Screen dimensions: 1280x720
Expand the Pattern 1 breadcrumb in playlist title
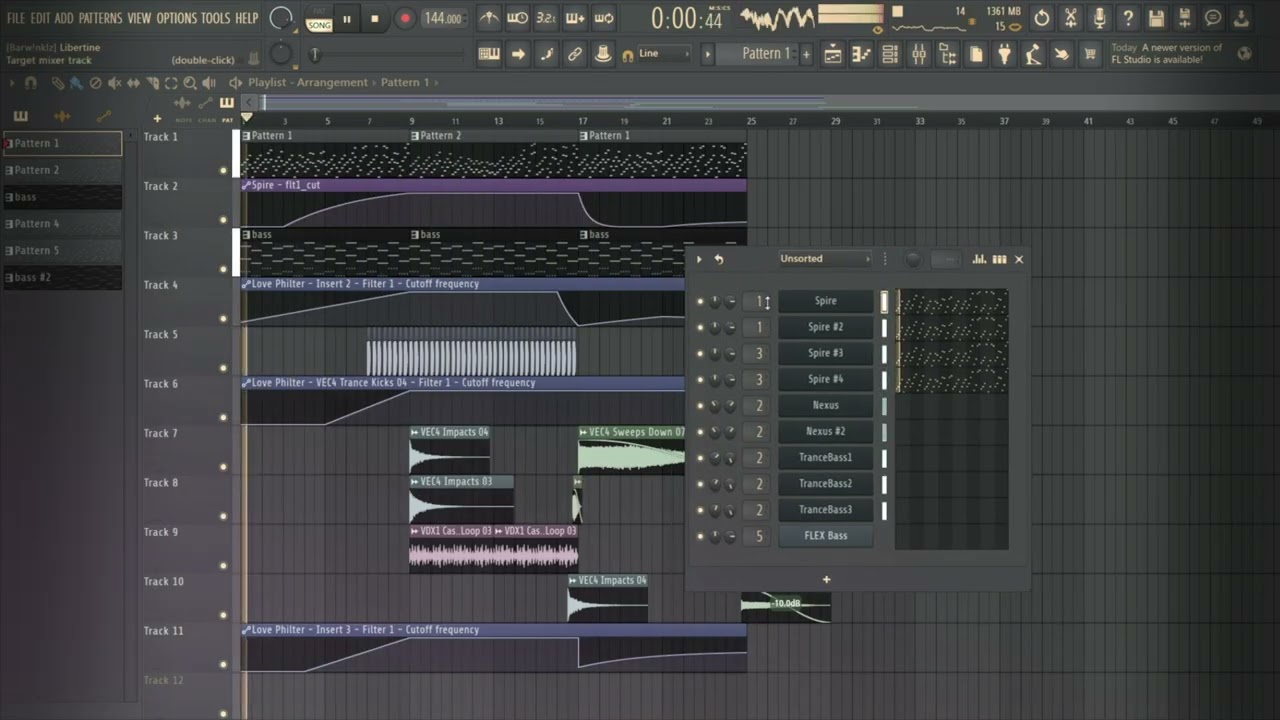click(405, 82)
